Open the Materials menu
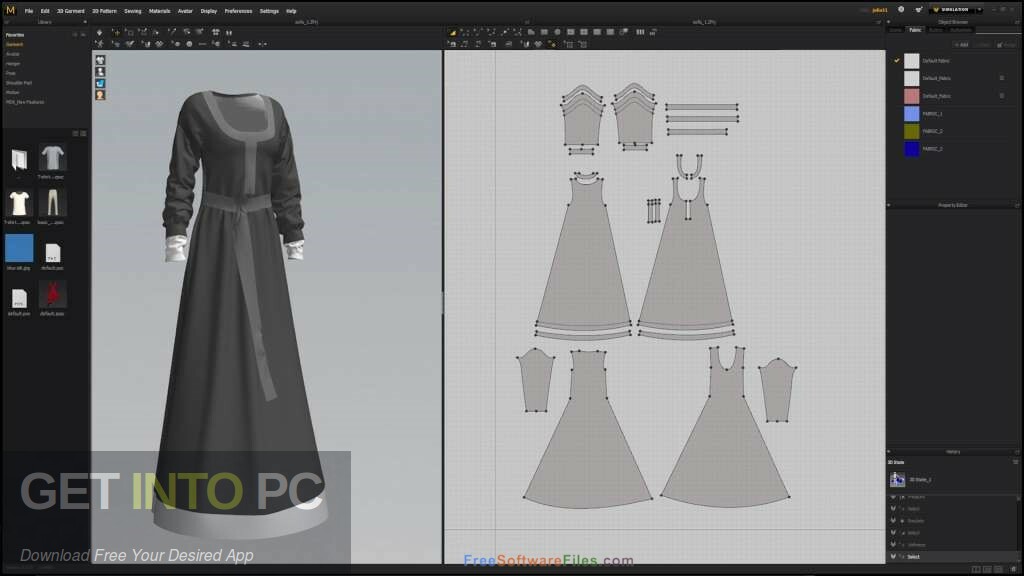Viewport: 1024px width, 576px height. (159, 11)
